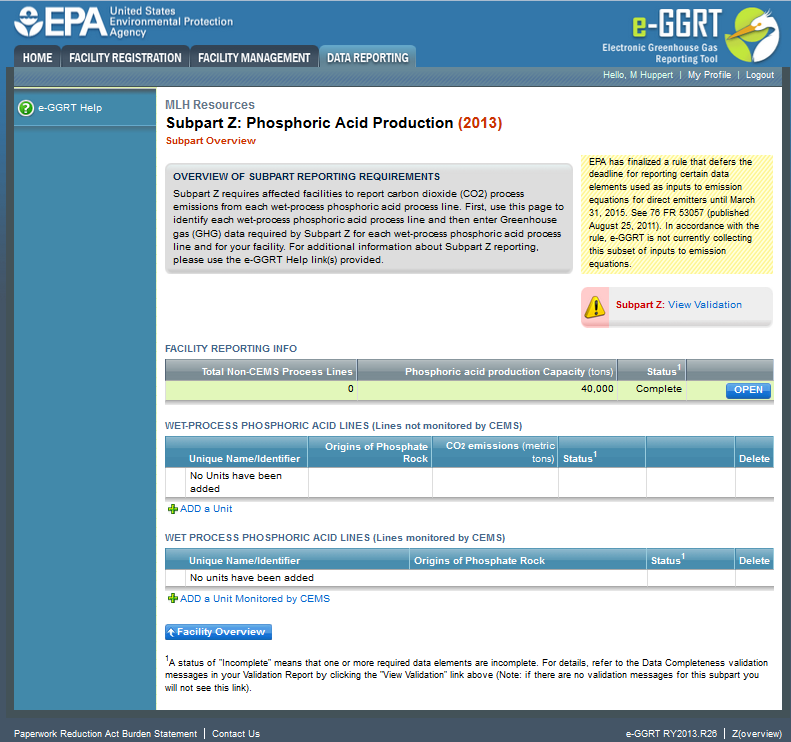This screenshot has height=742, width=791.
Task: Click the ADD a Unit link
Action: coord(206,508)
